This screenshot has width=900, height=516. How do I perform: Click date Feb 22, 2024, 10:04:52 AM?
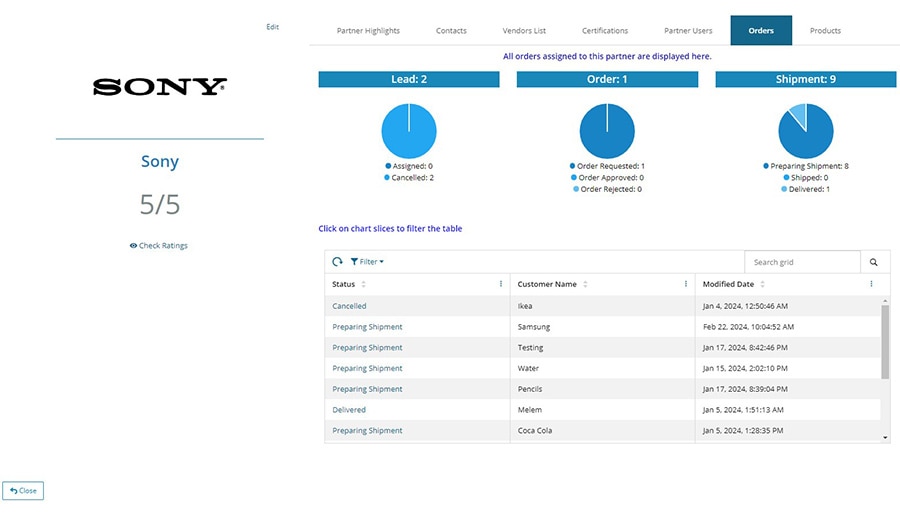(748, 327)
